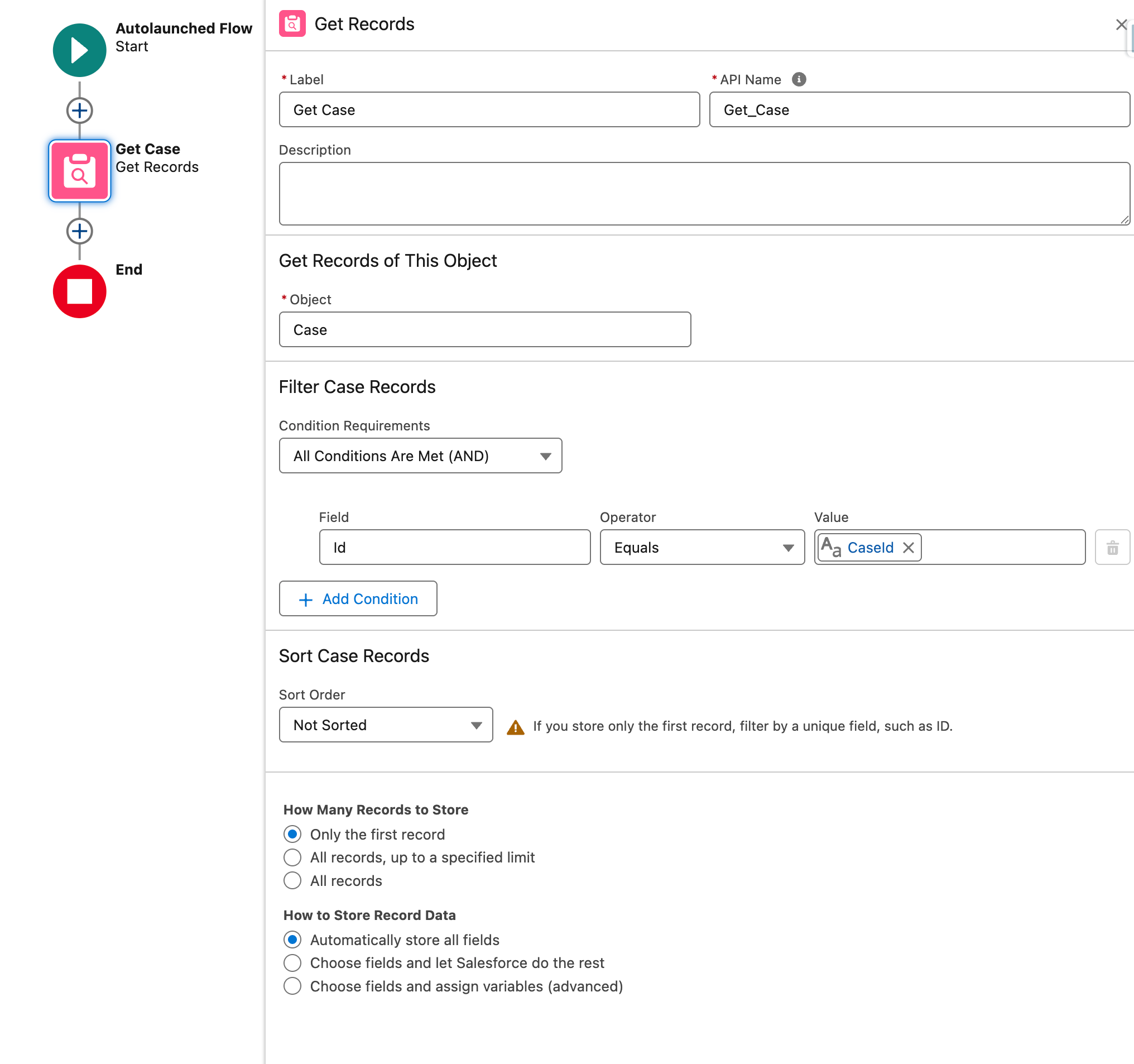
Task: Click the Sort Case Records heading
Action: click(354, 656)
